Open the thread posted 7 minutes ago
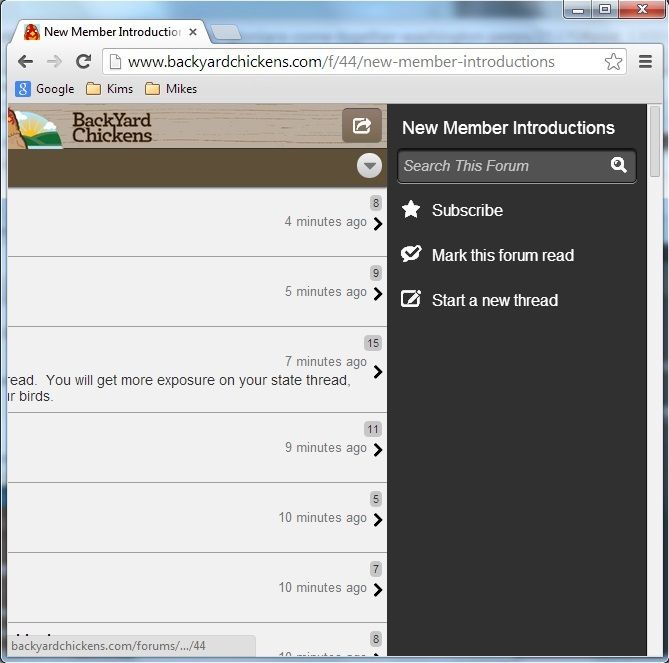 point(377,372)
